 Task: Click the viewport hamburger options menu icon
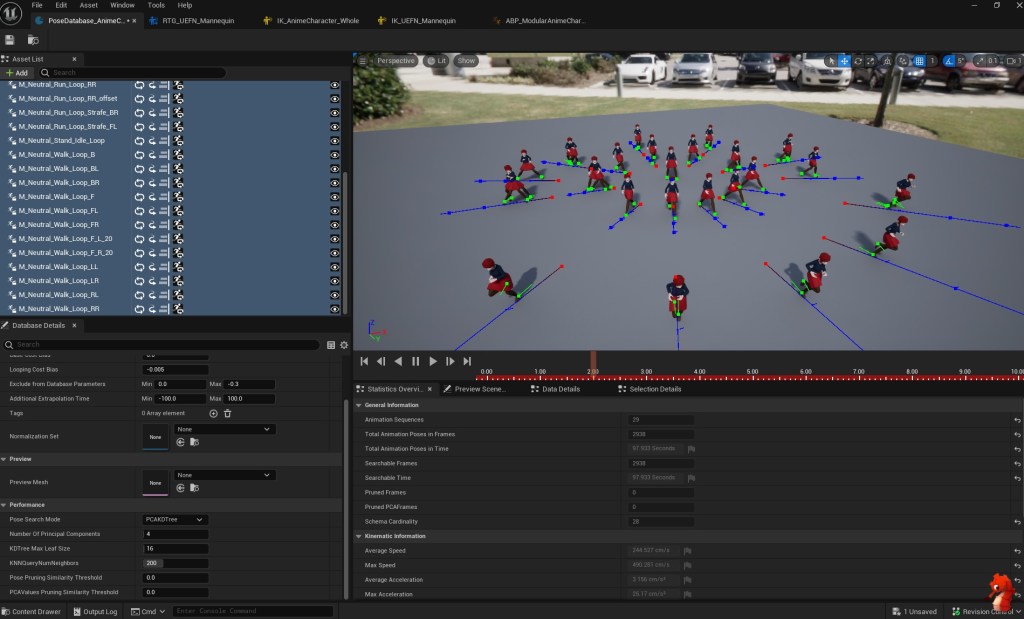pyautogui.click(x=363, y=61)
